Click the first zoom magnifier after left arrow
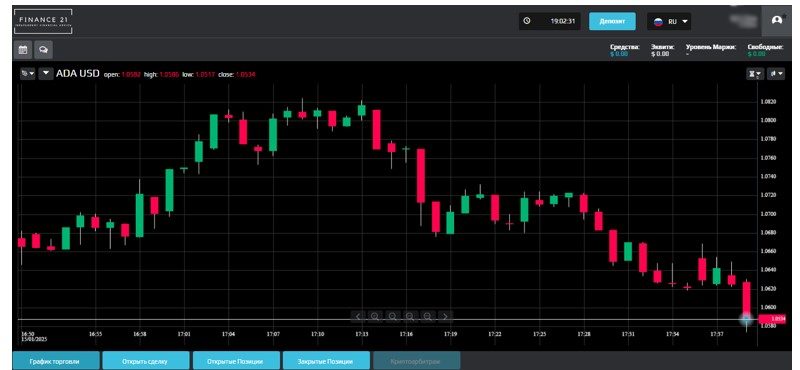Screen dimensions: 800x370 click(375, 317)
